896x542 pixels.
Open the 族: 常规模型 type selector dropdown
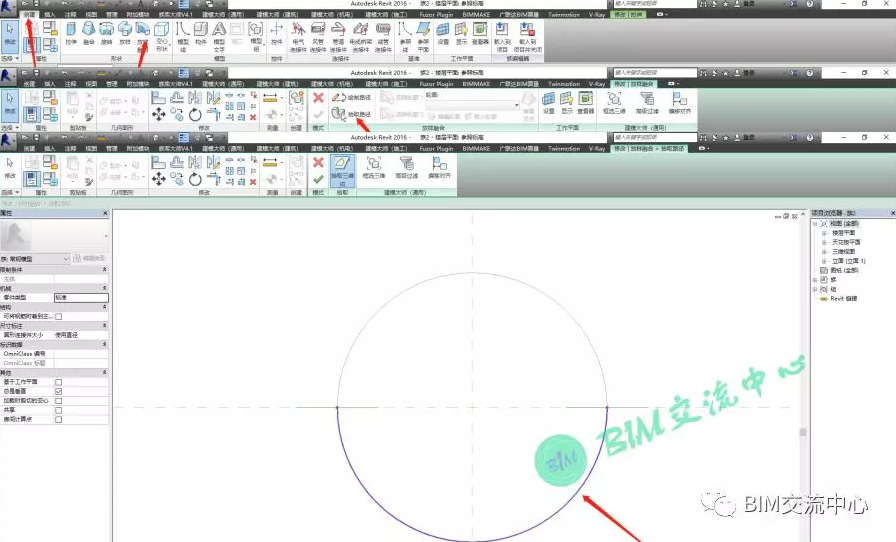click(x=35, y=259)
